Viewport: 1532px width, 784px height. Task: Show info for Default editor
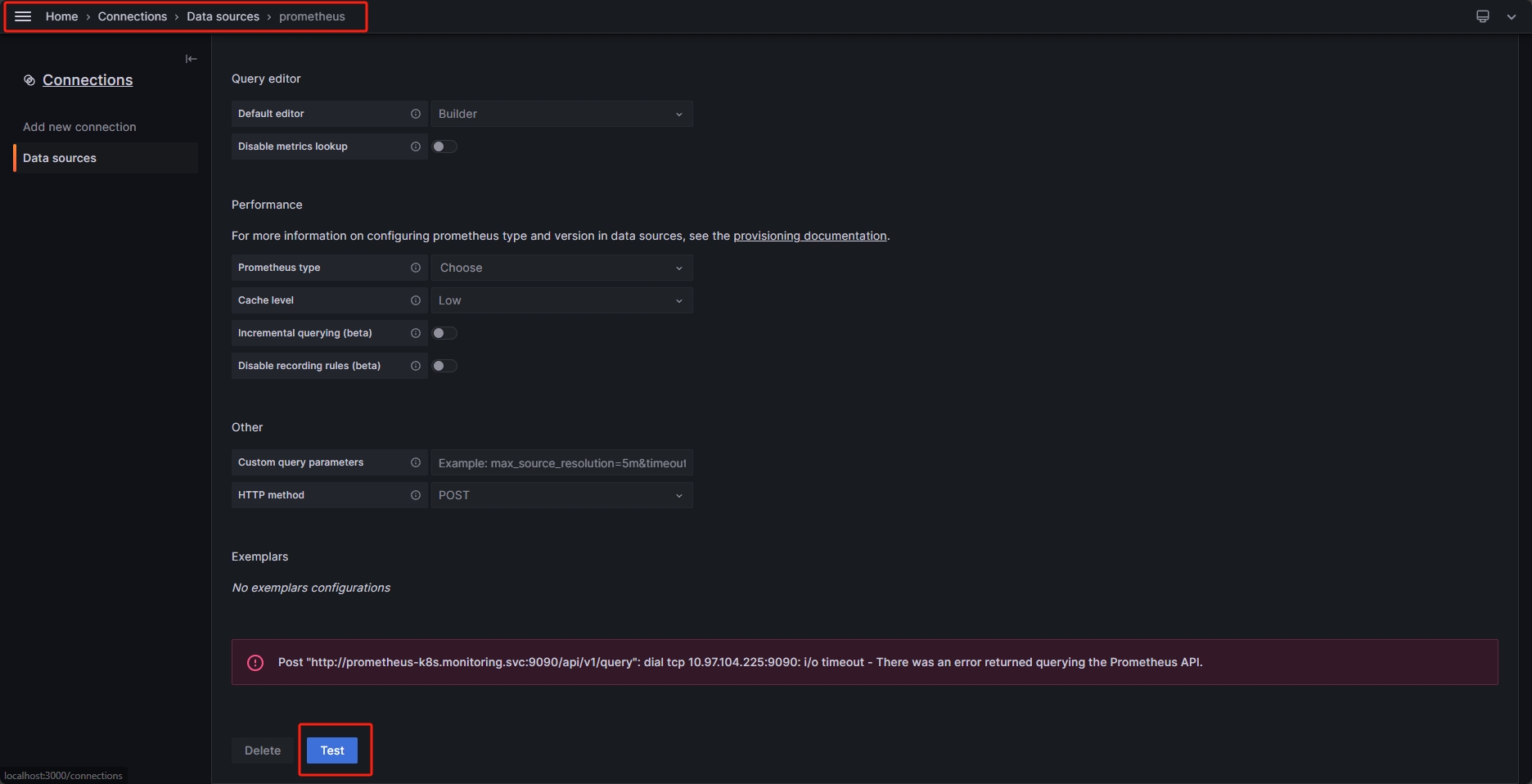click(416, 114)
